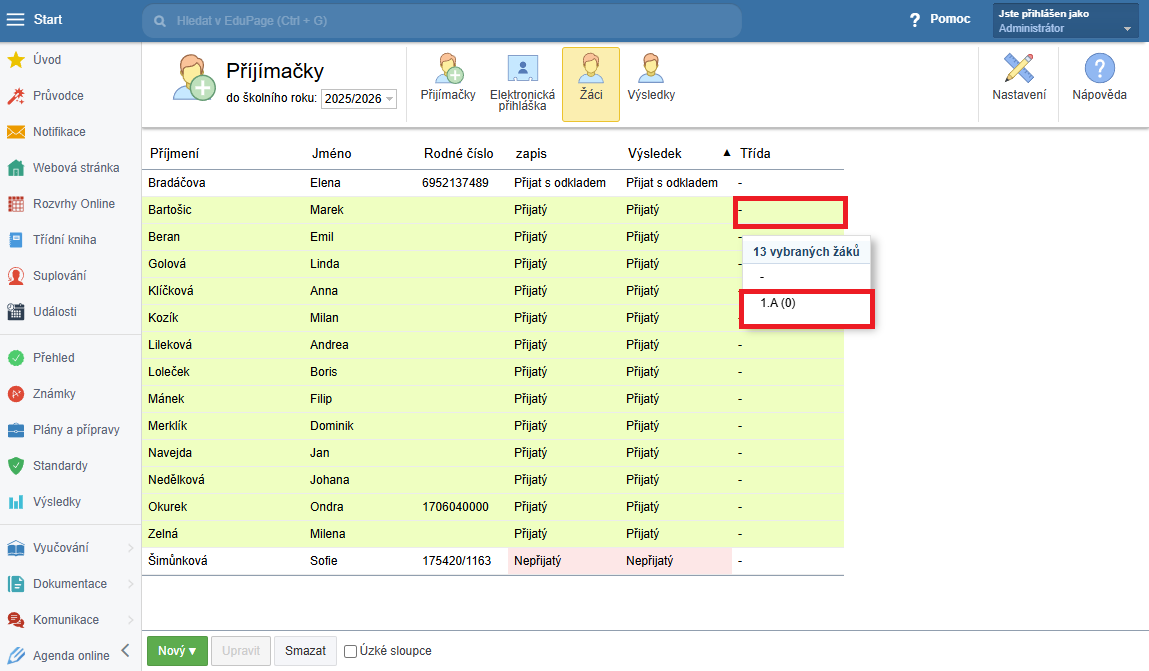
Task: Expand Vyučování submenu chevron
Action: pyautogui.click(x=130, y=548)
